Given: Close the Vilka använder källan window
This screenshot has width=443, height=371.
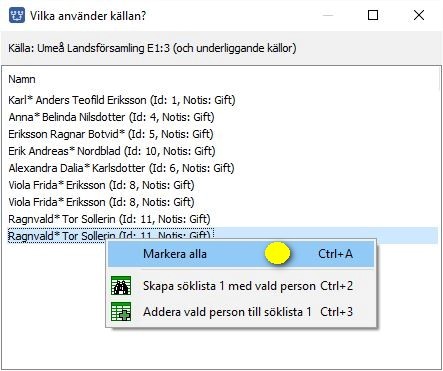Looking at the screenshot, I should point(419,15).
